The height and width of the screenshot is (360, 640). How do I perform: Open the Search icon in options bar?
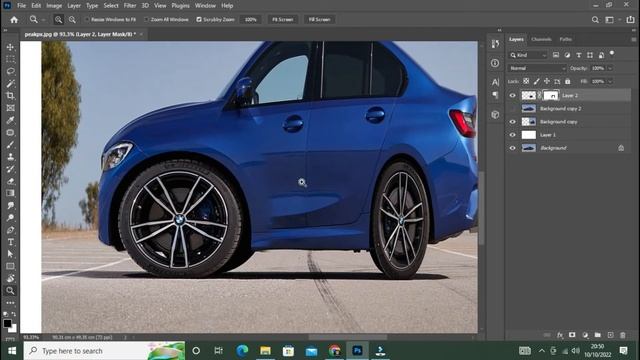tap(595, 20)
